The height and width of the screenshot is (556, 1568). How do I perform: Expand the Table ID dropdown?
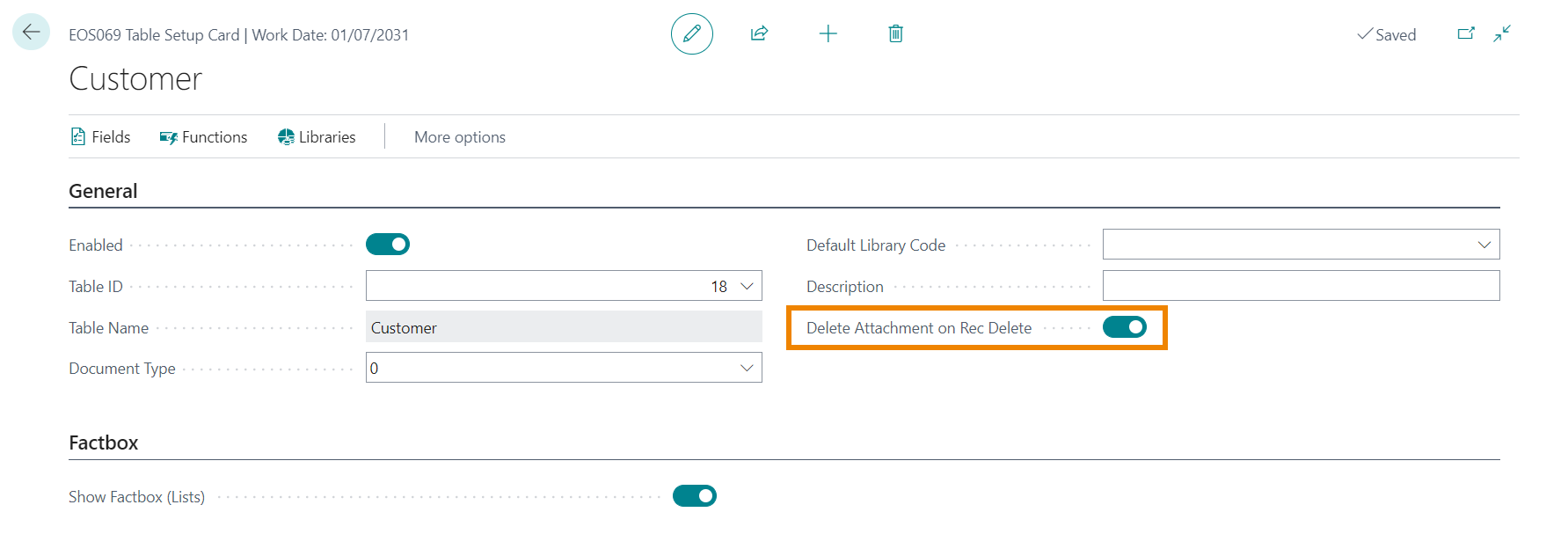[747, 287]
